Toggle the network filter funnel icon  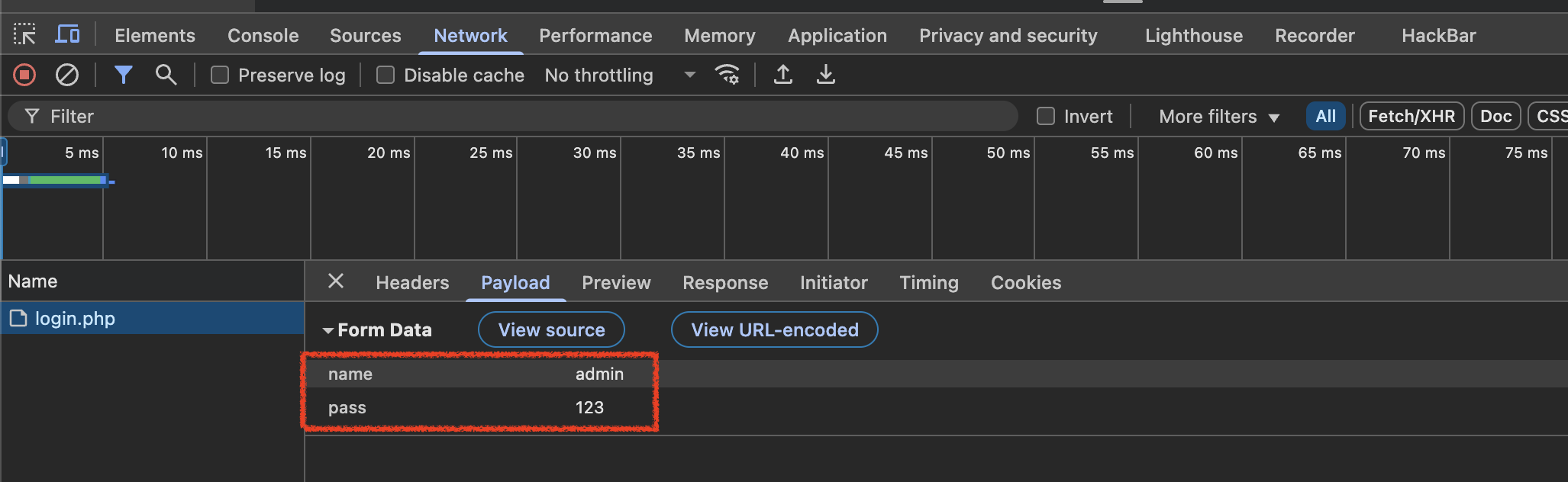coord(123,75)
